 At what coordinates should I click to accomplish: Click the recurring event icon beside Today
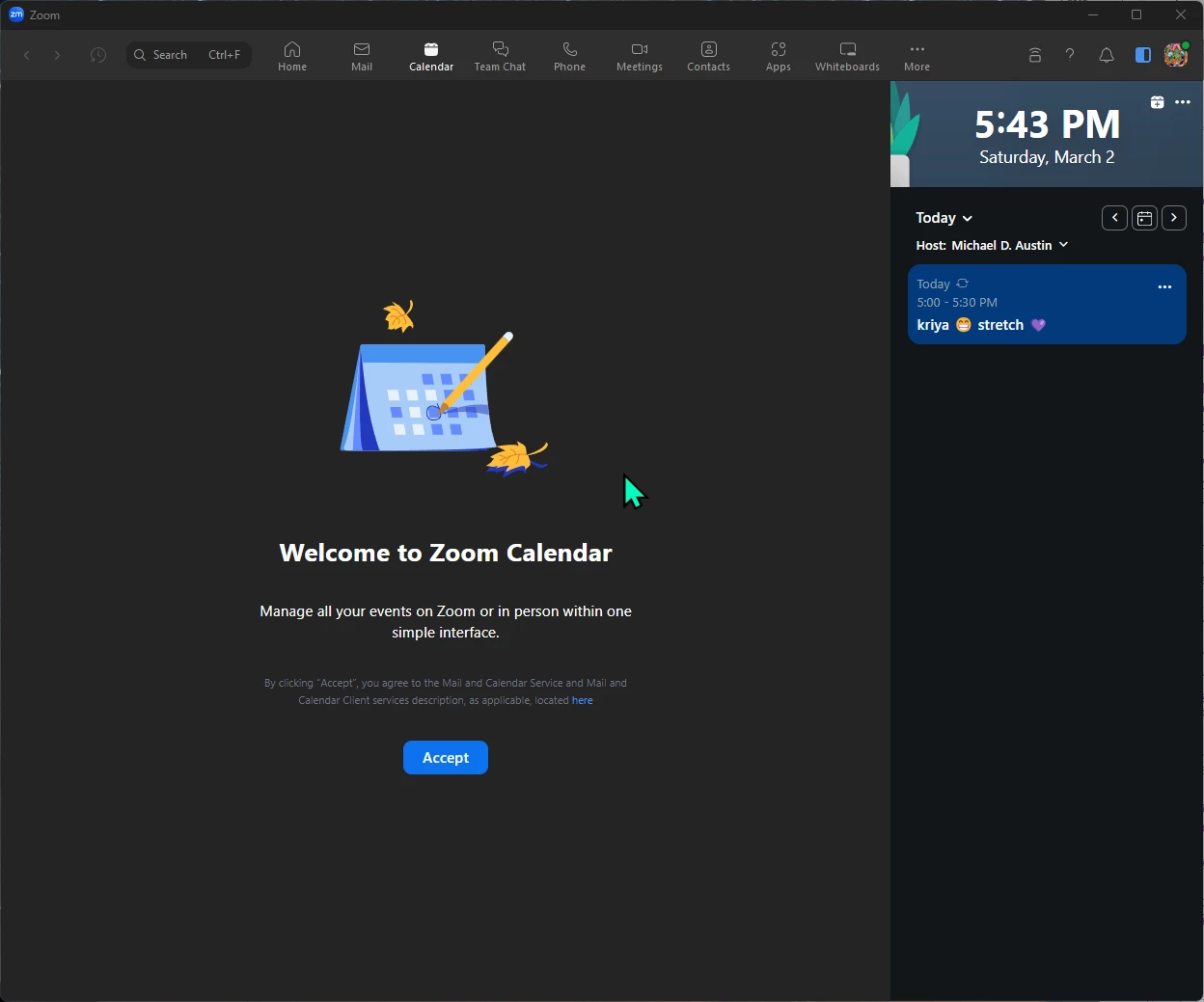pyautogui.click(x=962, y=284)
